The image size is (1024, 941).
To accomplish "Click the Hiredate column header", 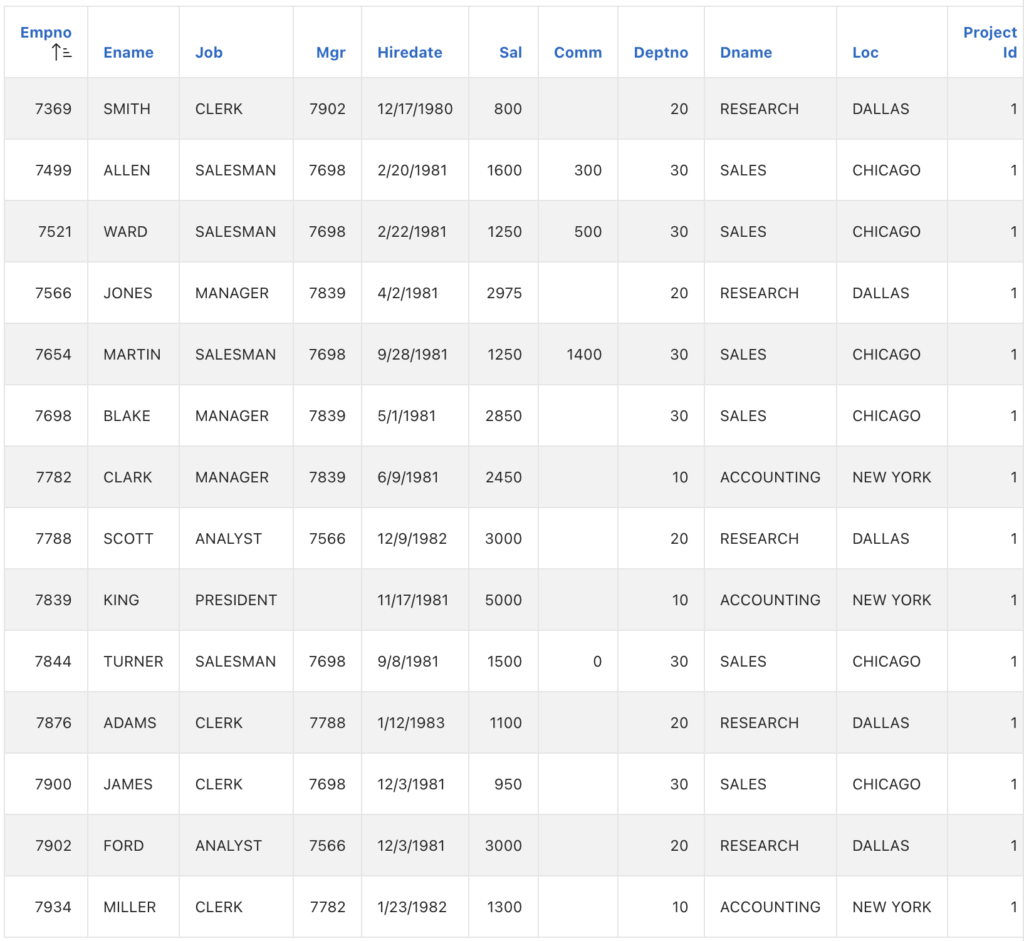I will [x=409, y=53].
